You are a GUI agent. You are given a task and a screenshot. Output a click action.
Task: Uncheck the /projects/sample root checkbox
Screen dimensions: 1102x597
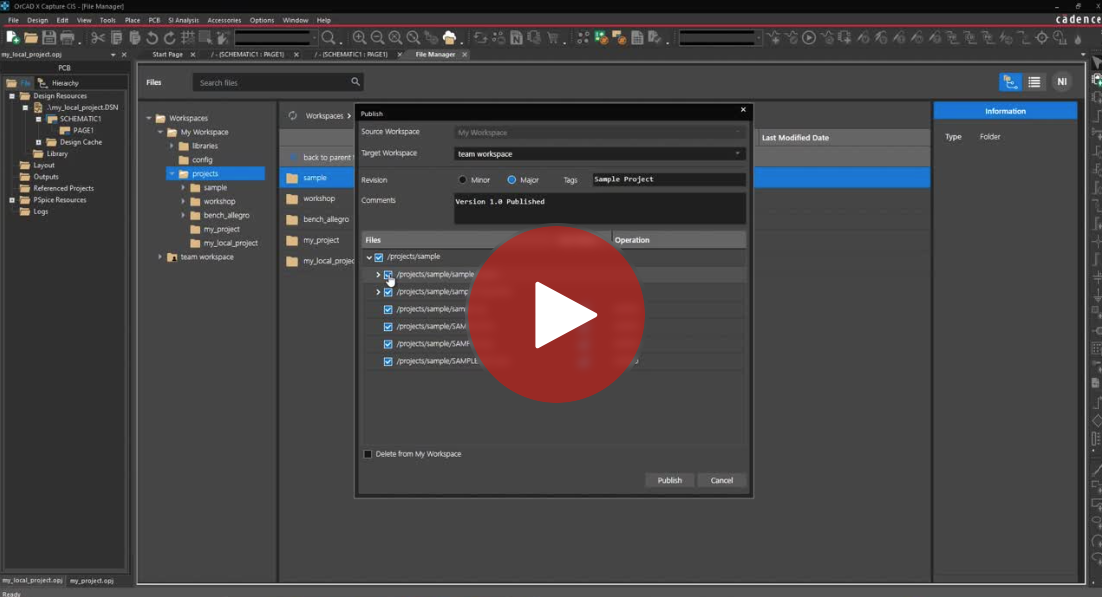(379, 257)
